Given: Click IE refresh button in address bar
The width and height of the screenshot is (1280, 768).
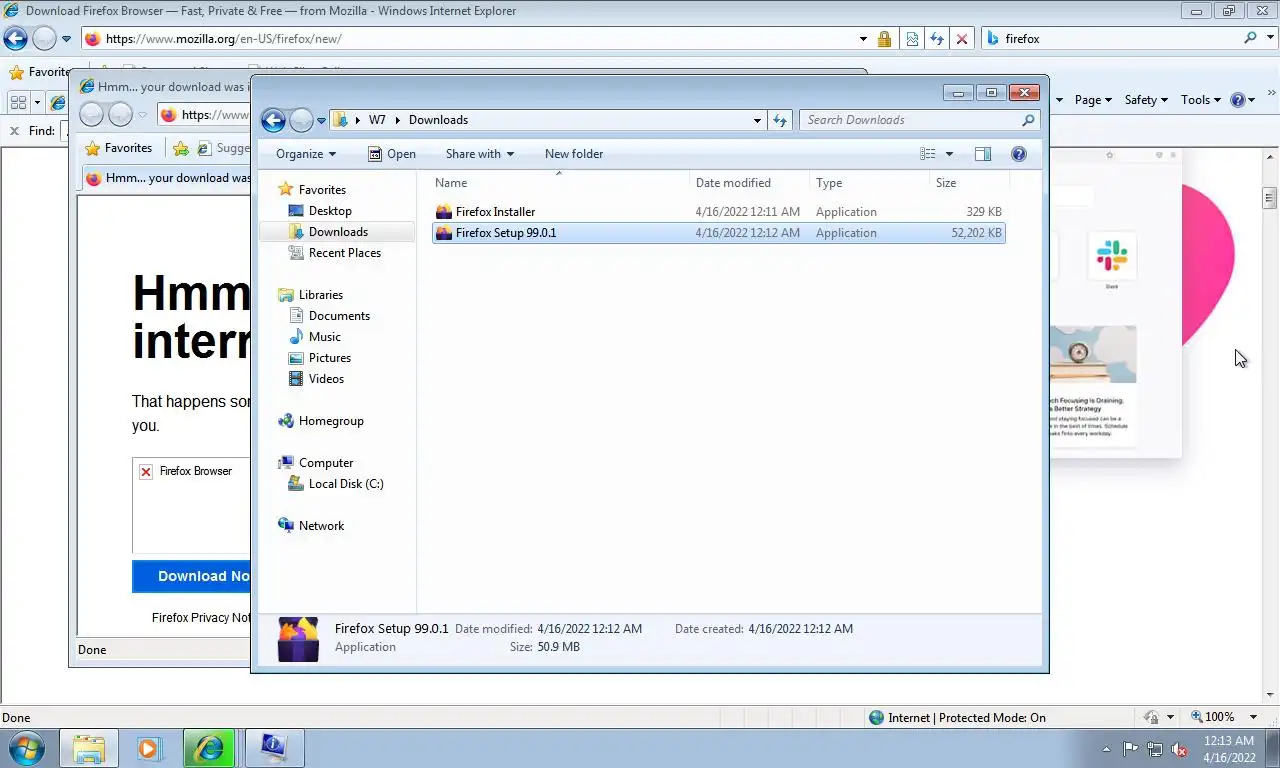Looking at the screenshot, I should (937, 39).
